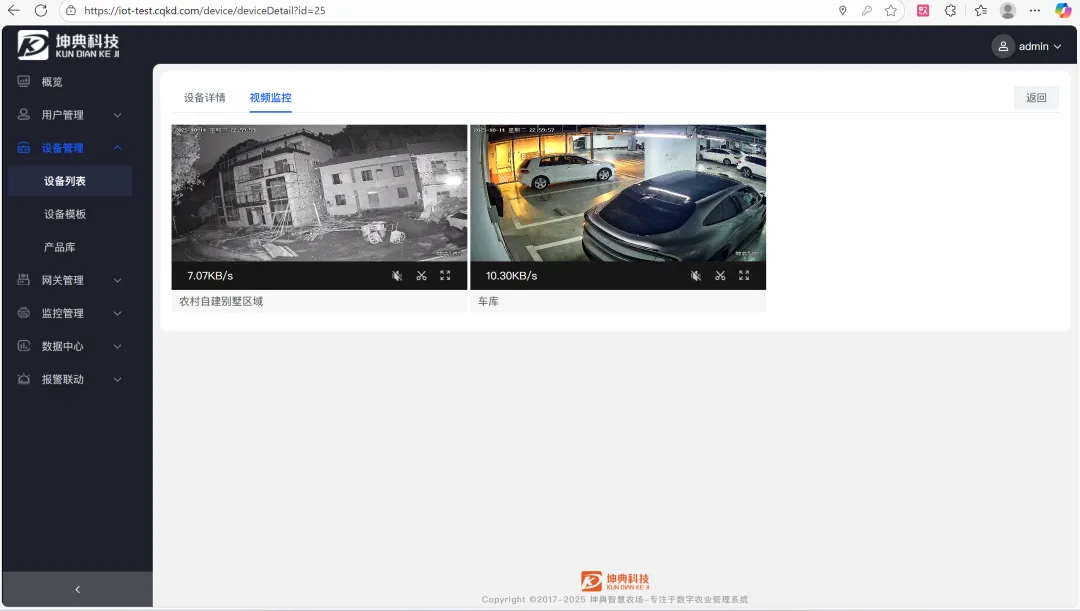The image size is (1080, 611).
Task: Expand the 车库 video to fullscreen
Action: pyautogui.click(x=745, y=276)
